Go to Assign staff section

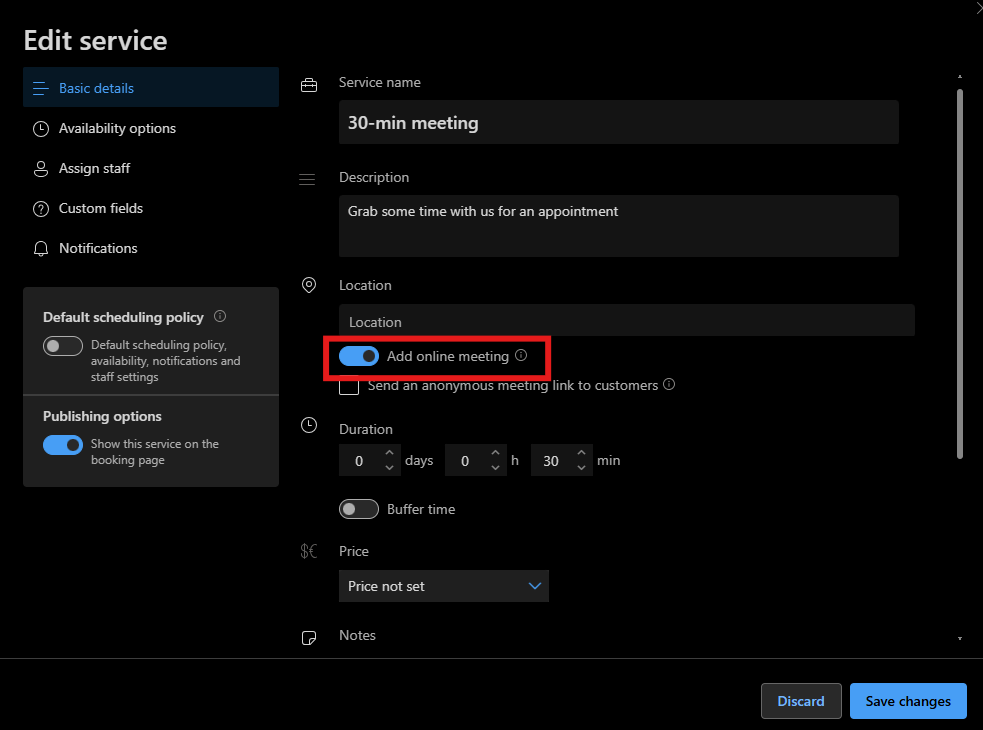coord(150,168)
